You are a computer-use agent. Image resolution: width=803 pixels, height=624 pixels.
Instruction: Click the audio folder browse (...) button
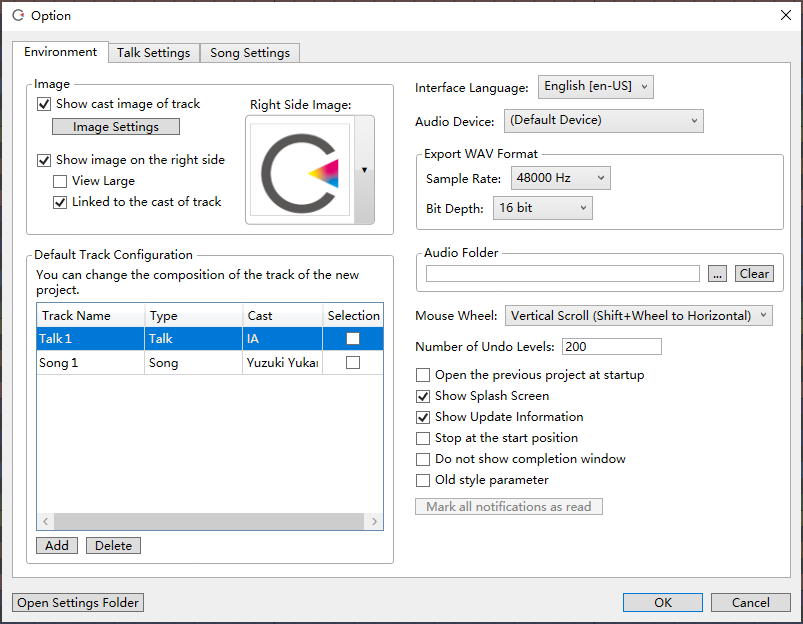tap(717, 274)
